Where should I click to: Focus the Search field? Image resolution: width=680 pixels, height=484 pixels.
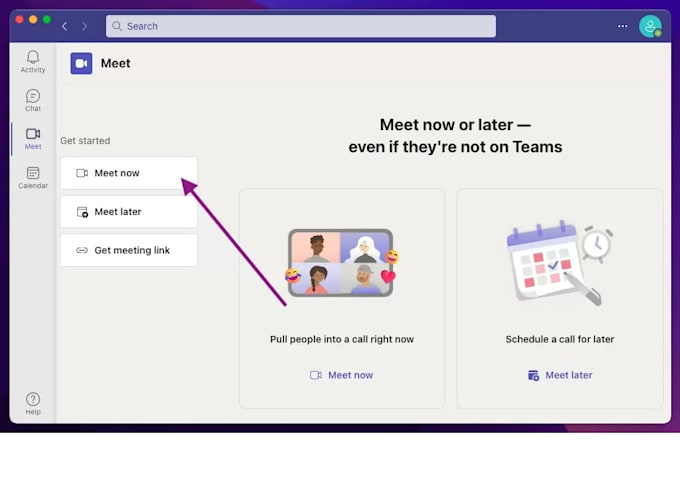(301, 26)
